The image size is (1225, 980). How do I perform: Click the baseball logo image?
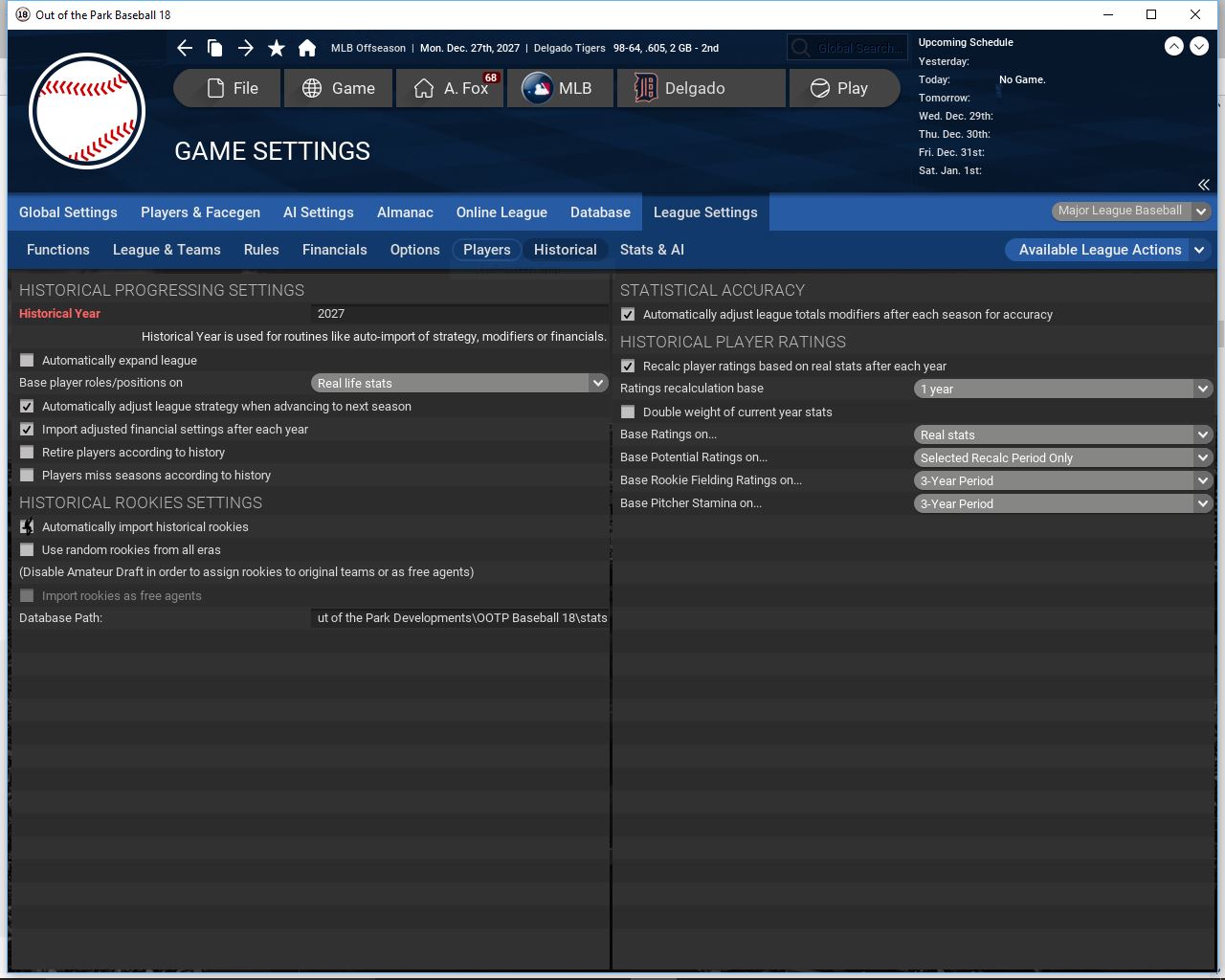click(x=87, y=111)
